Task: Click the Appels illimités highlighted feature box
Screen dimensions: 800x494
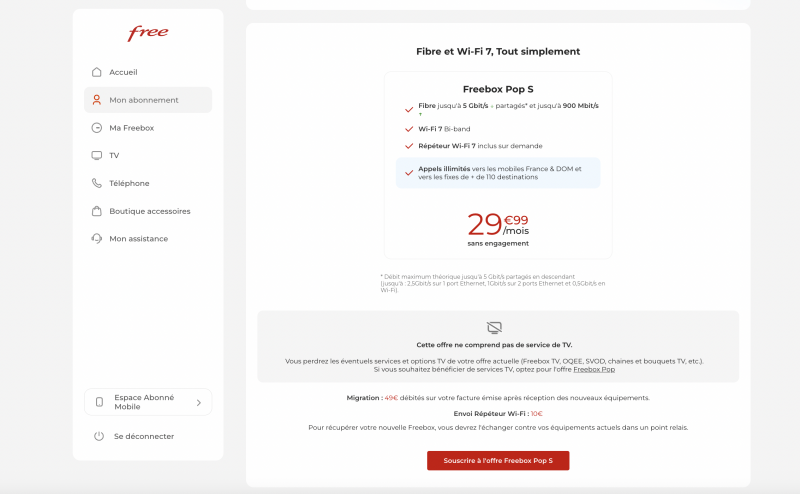Action: coord(498,172)
